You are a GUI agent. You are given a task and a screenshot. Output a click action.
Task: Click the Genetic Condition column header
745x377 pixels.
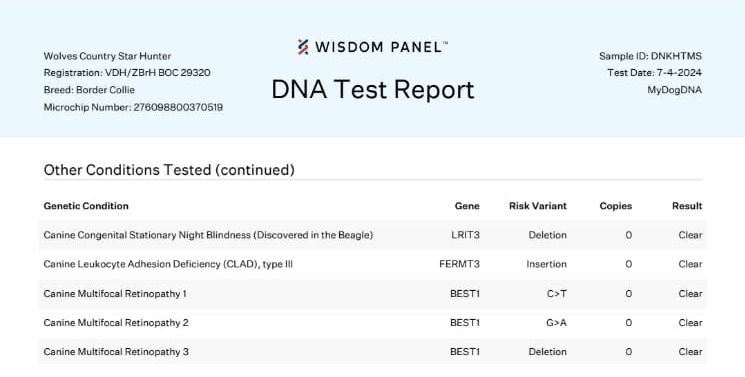click(x=86, y=206)
